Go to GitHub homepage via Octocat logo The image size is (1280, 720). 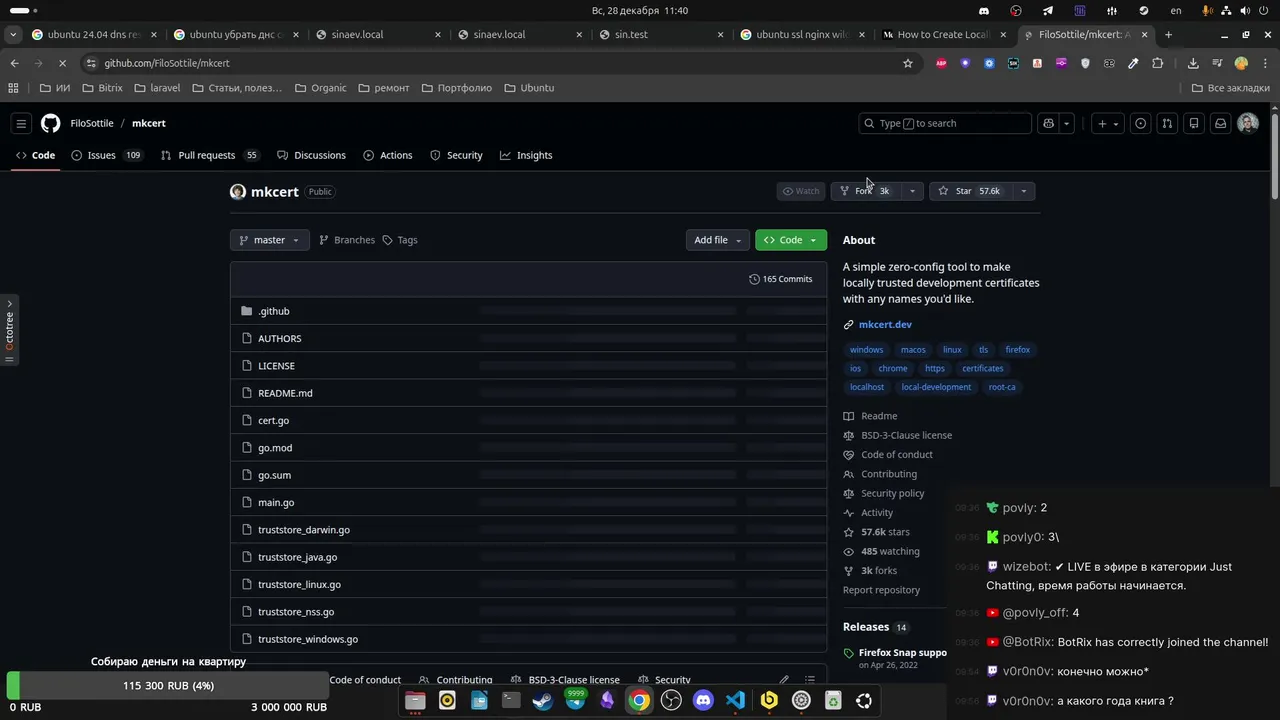tap(51, 123)
